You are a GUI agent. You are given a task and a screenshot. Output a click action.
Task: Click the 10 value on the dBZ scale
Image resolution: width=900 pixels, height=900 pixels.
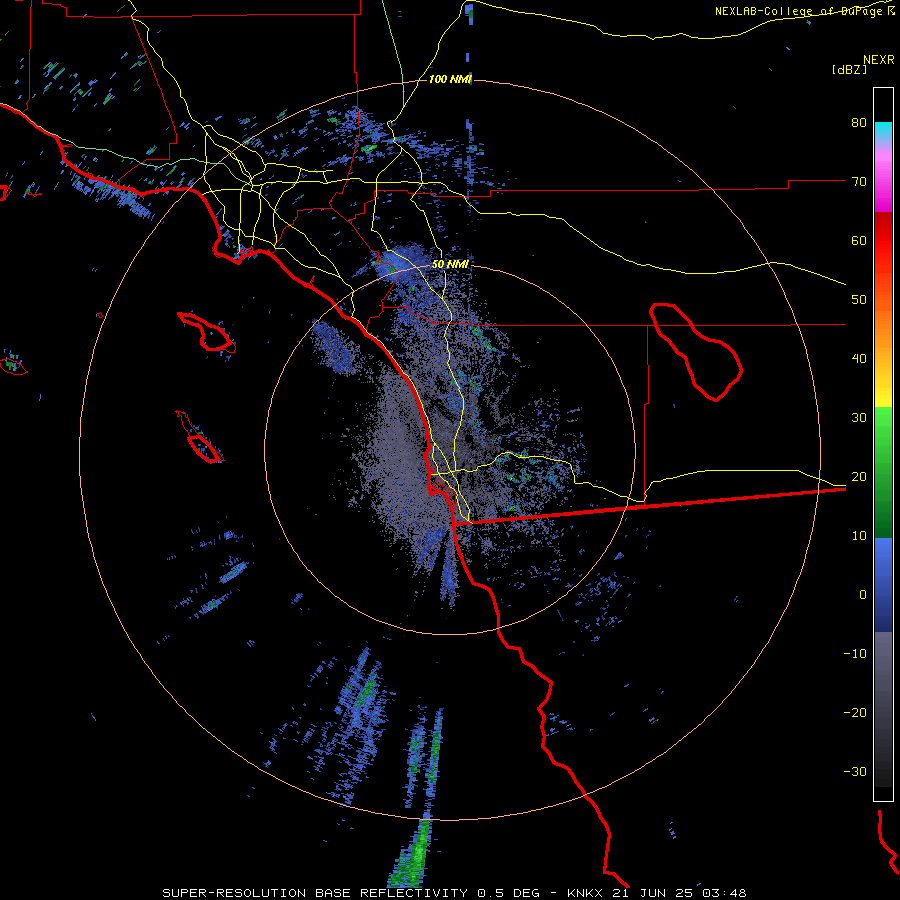click(x=859, y=537)
